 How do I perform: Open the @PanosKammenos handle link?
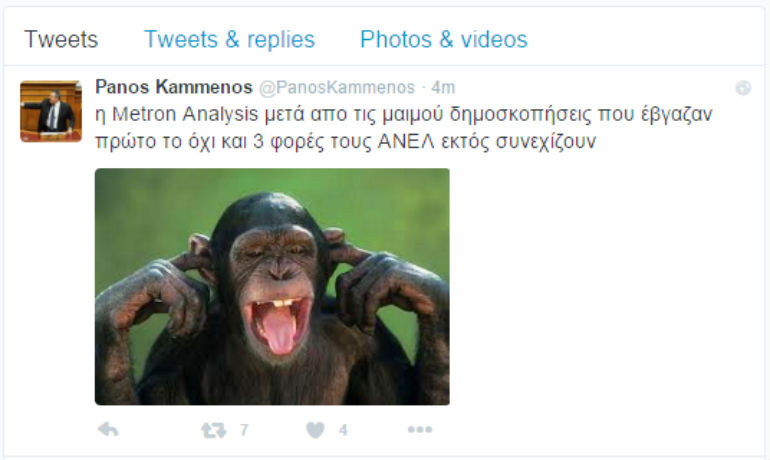(x=337, y=87)
